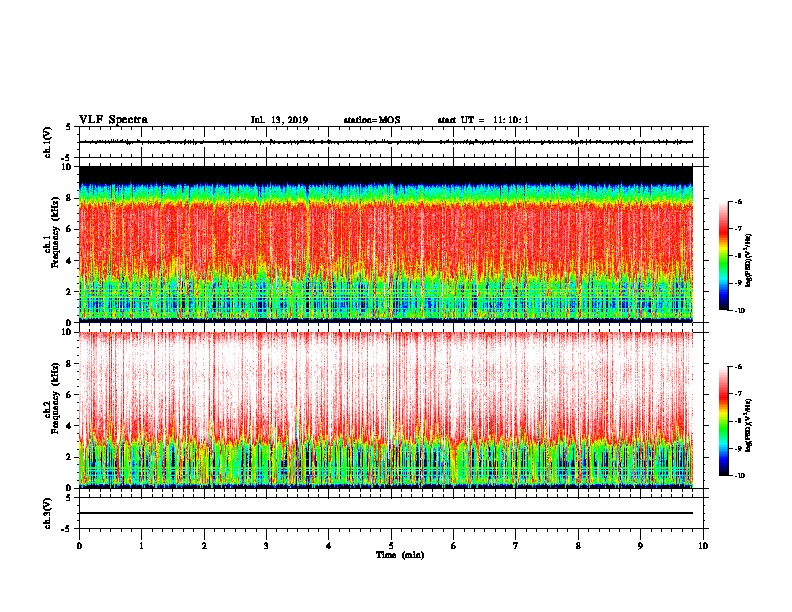Click the "ch.1(V)" waveform axis label
The image size is (792, 612).
[x=48, y=142]
